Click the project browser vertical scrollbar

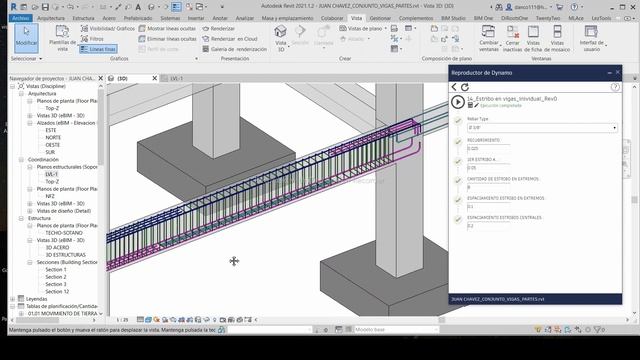[x=101, y=127]
